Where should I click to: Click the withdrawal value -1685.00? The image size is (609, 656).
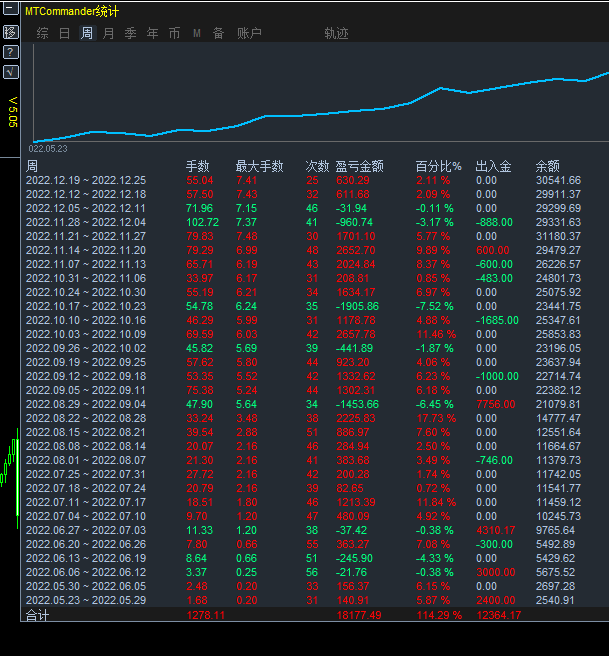click(497, 320)
